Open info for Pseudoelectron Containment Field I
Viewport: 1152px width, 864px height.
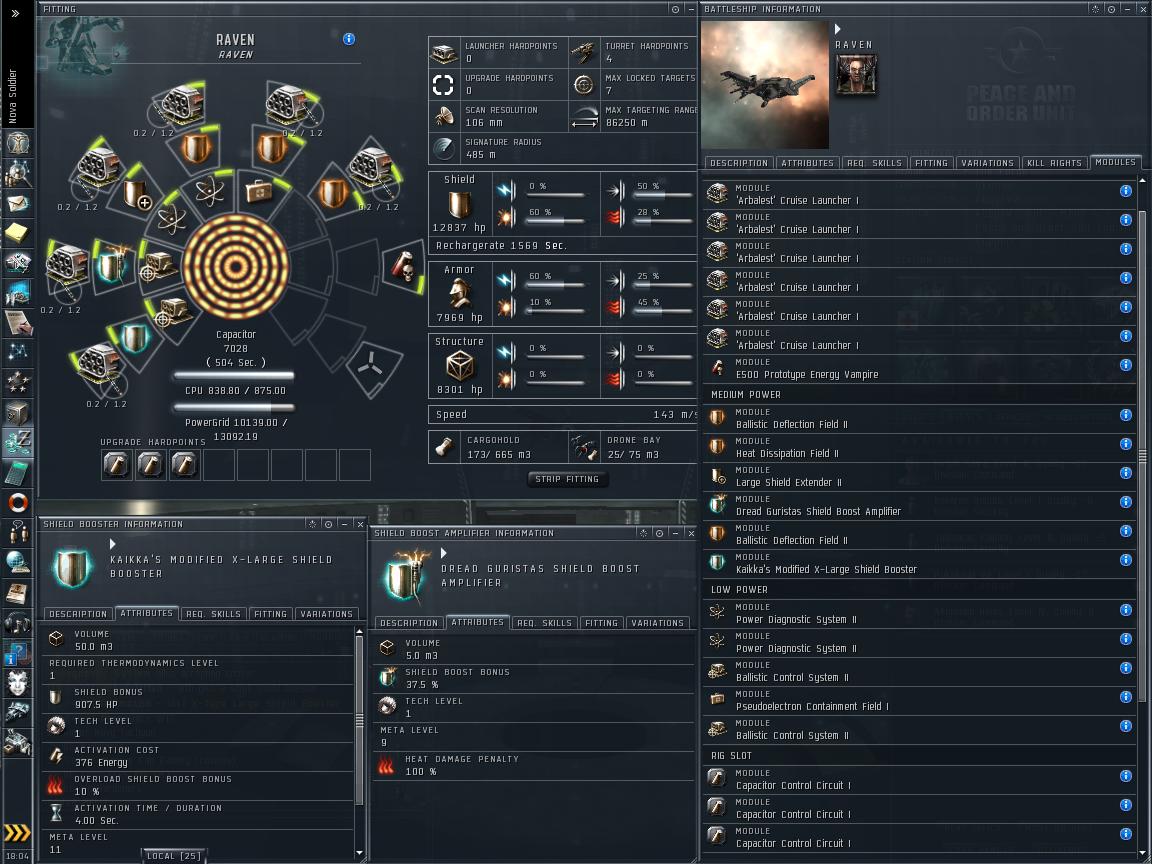1125,696
